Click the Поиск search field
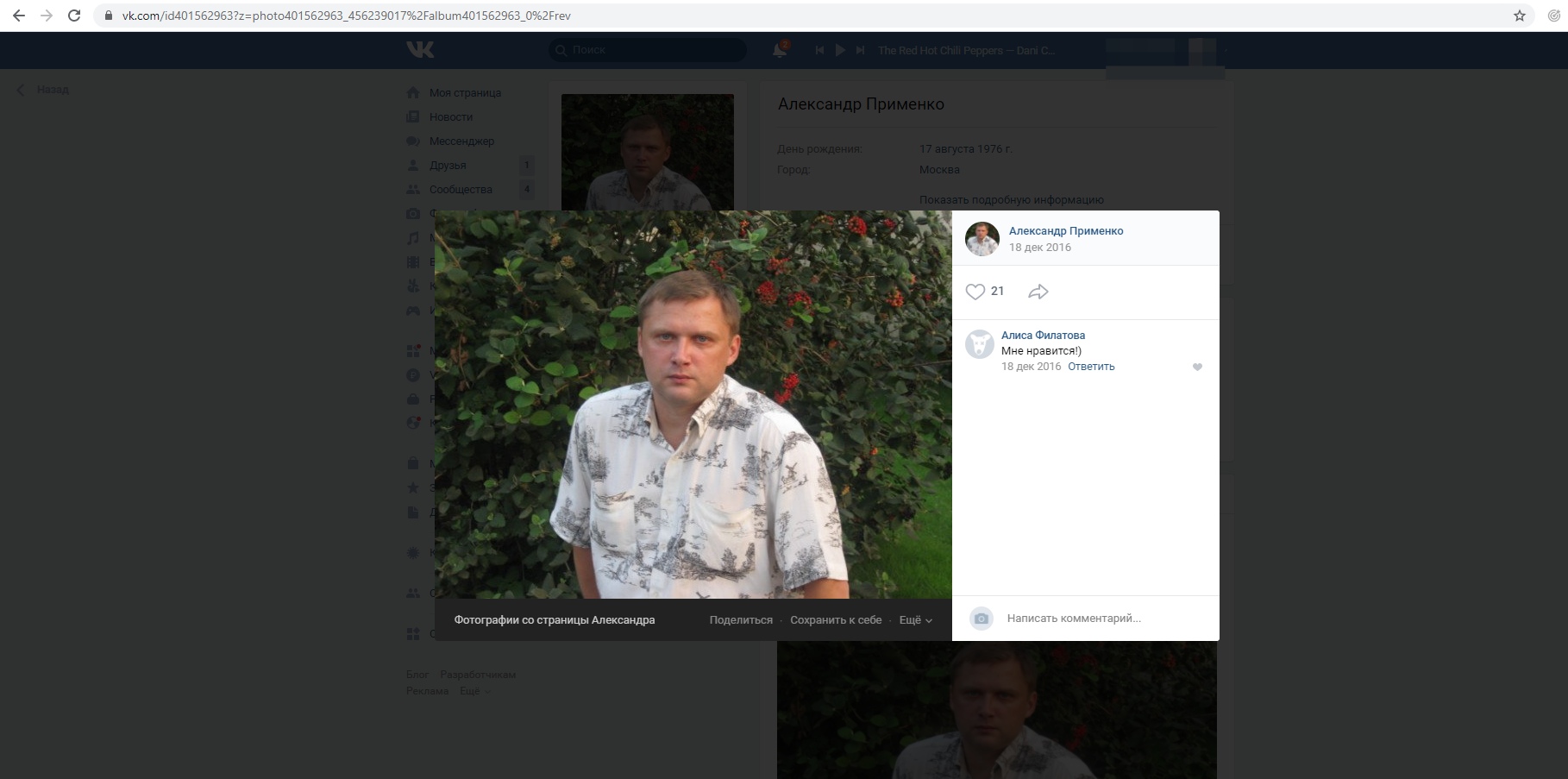 (648, 50)
